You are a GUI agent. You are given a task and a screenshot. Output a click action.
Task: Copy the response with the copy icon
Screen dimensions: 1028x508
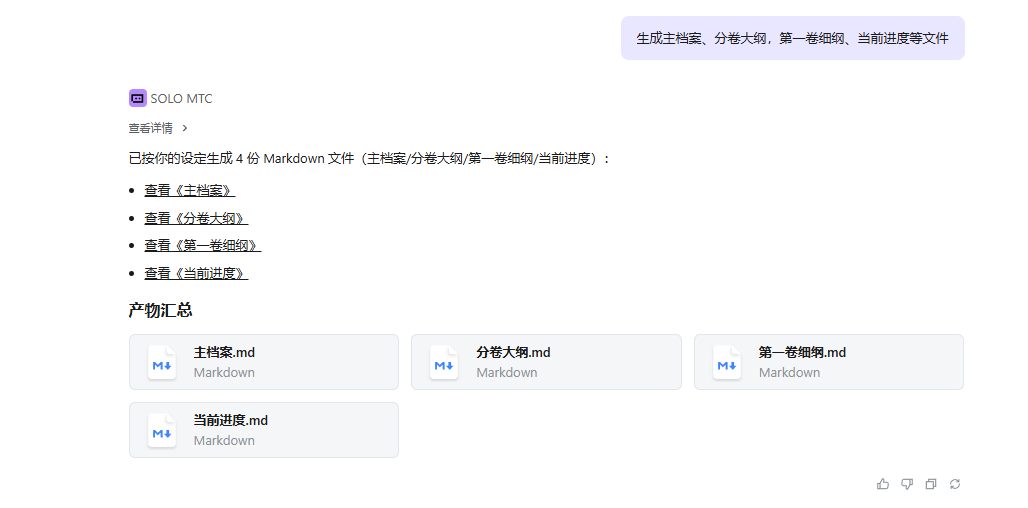click(x=931, y=484)
